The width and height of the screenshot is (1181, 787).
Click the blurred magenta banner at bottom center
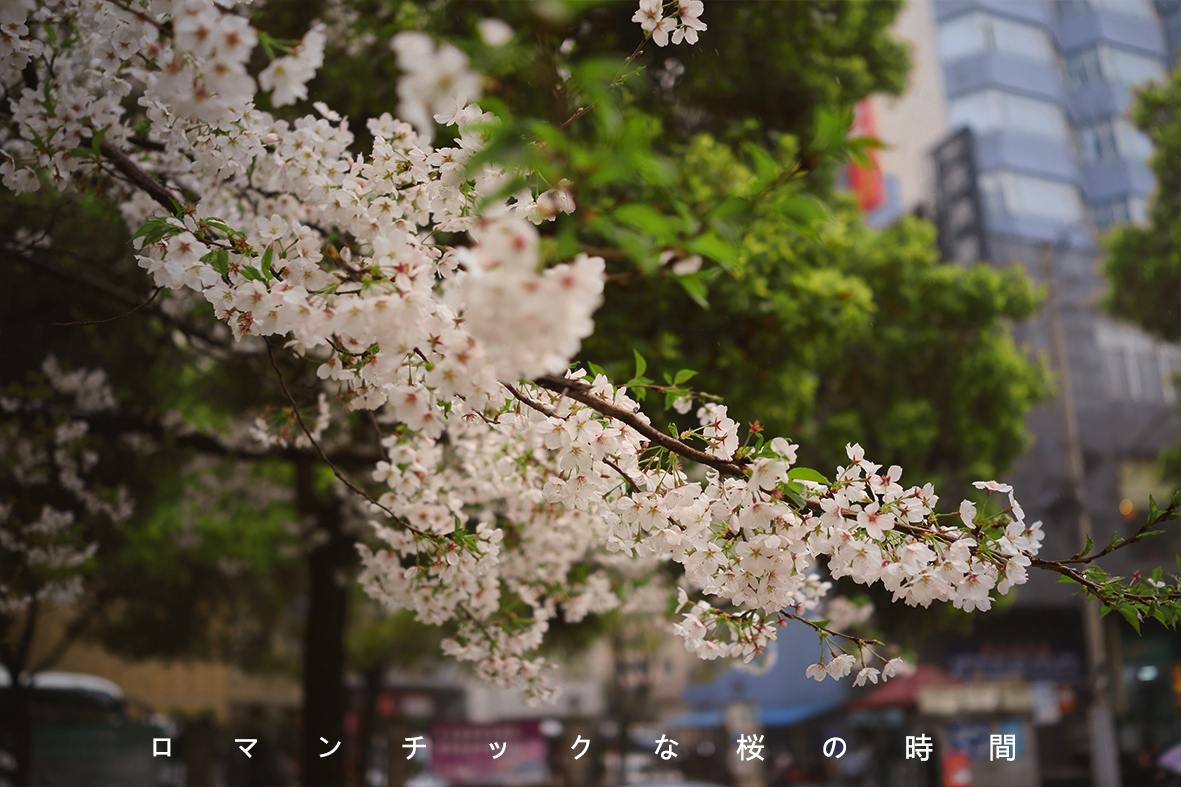click(x=487, y=752)
